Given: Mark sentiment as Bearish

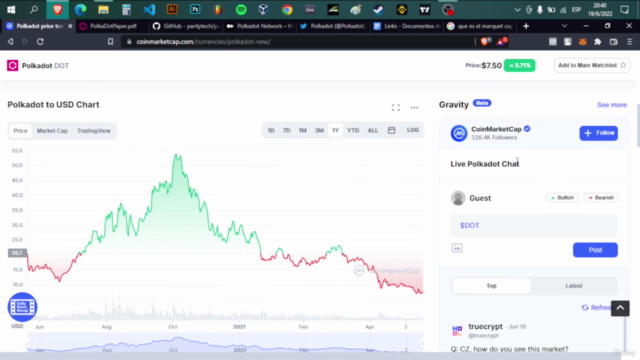Looking at the screenshot, I should pyautogui.click(x=601, y=198).
